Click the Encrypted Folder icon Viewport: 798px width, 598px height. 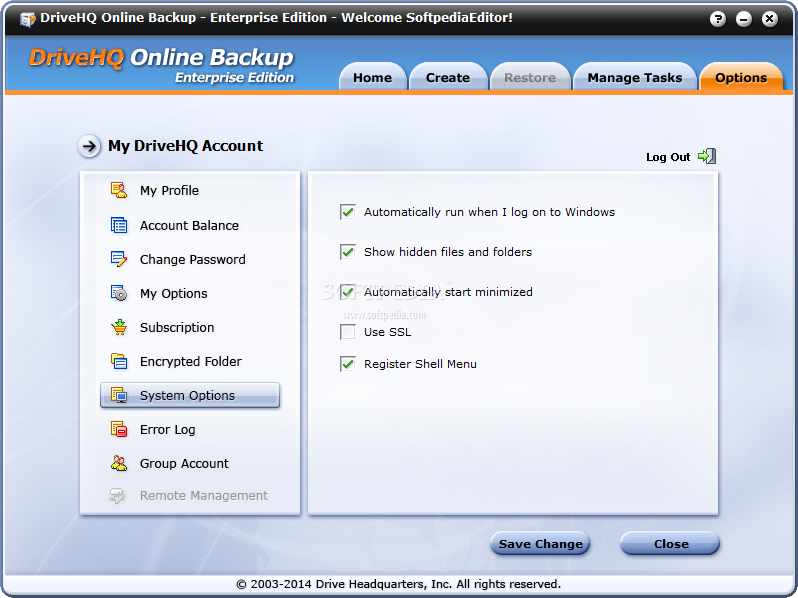pyautogui.click(x=119, y=361)
